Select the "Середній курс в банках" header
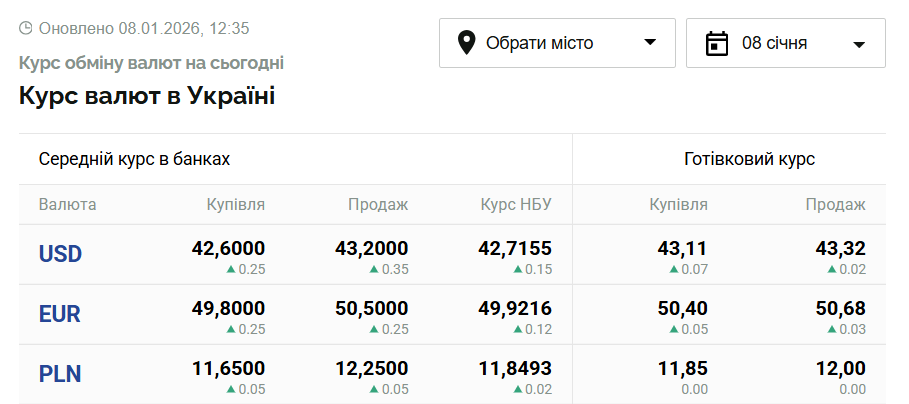The width and height of the screenshot is (909, 404). pyautogui.click(x=134, y=159)
